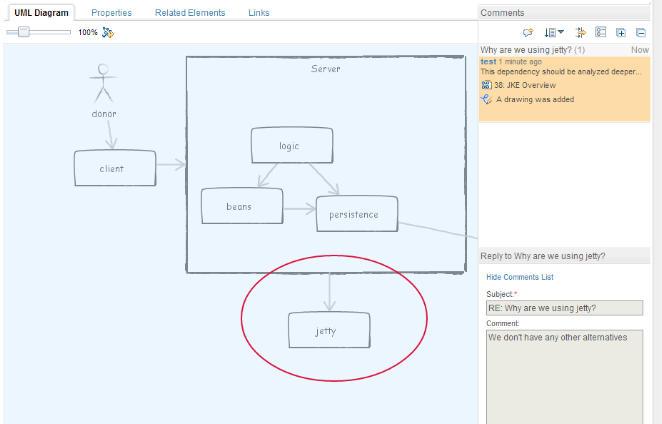Click the create new comment icon
The height and width of the screenshot is (424, 662).
[527, 33]
